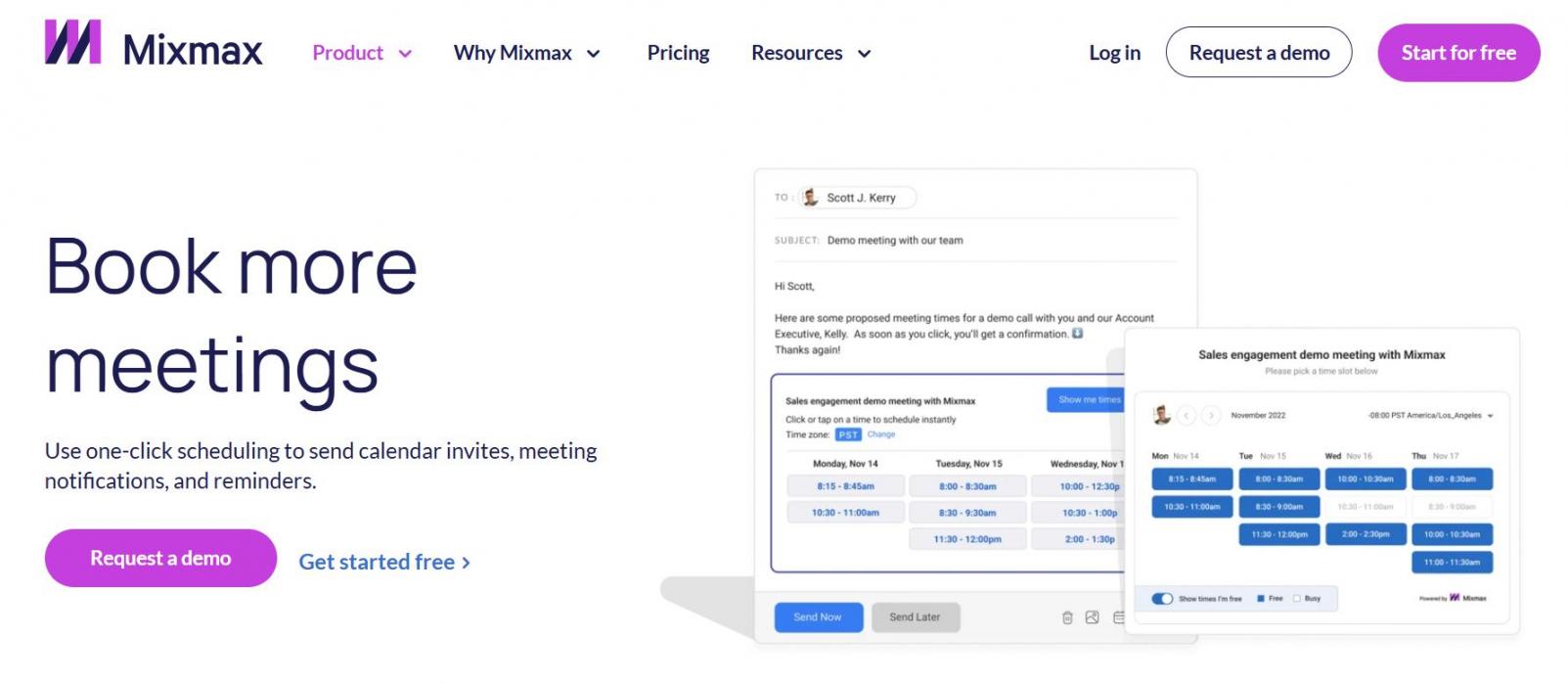Expand the Resources dropdown menu
This screenshot has width=1568, height=684.
(x=811, y=53)
